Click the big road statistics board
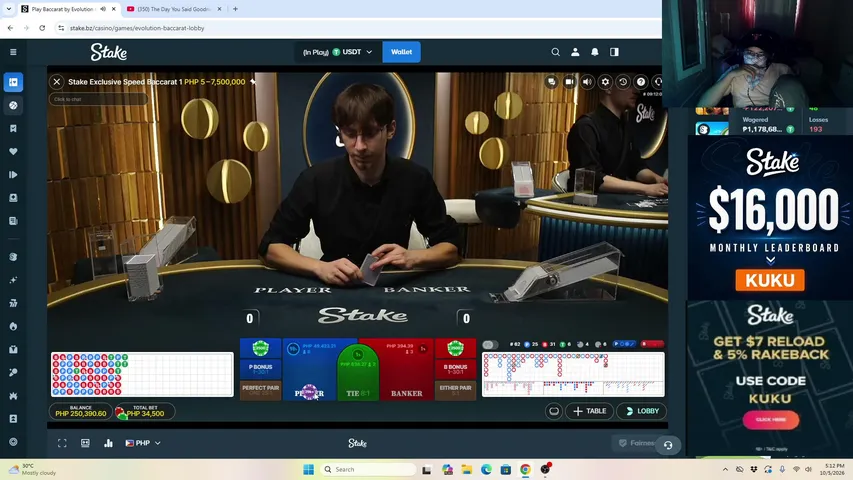Screen dimensions: 853x480 click(573, 374)
